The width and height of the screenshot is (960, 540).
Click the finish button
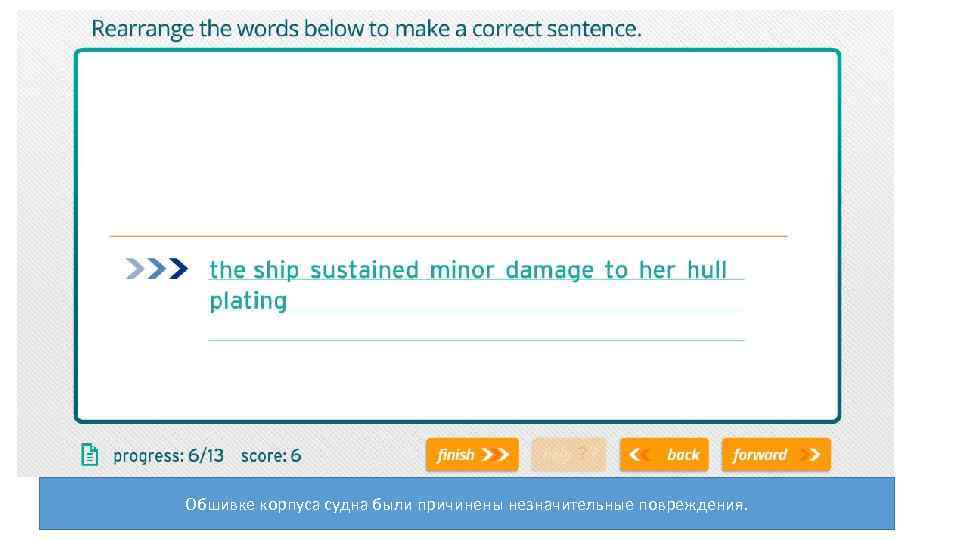(x=472, y=455)
